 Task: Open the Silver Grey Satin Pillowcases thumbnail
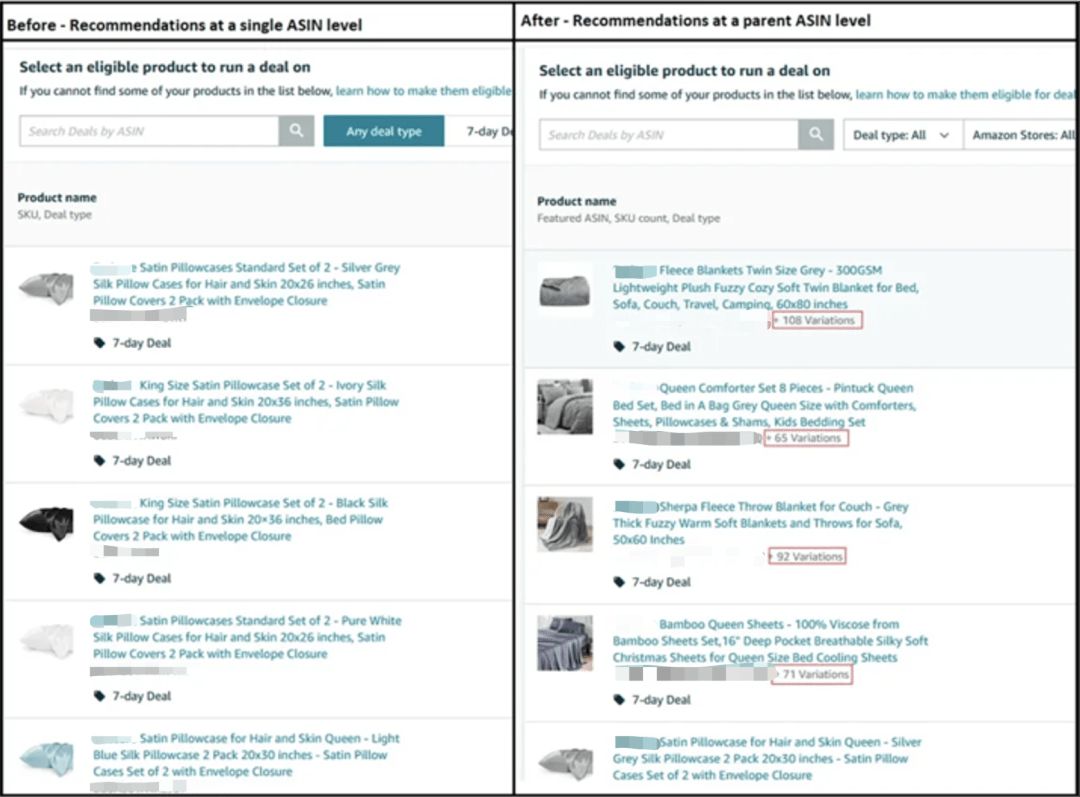pyautogui.click(x=47, y=287)
